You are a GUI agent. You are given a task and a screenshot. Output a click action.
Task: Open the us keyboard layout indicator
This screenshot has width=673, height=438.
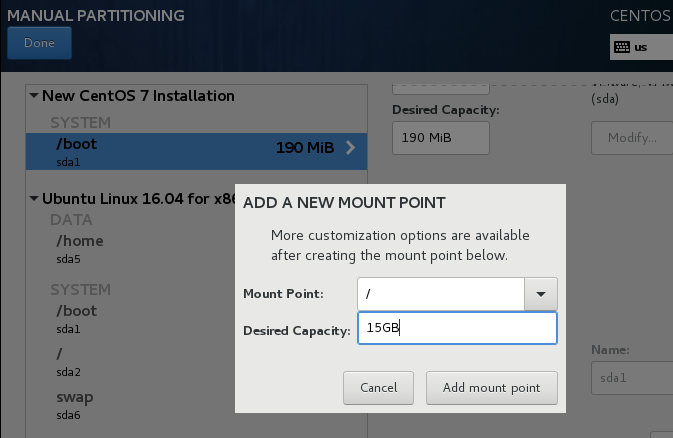coord(641,47)
